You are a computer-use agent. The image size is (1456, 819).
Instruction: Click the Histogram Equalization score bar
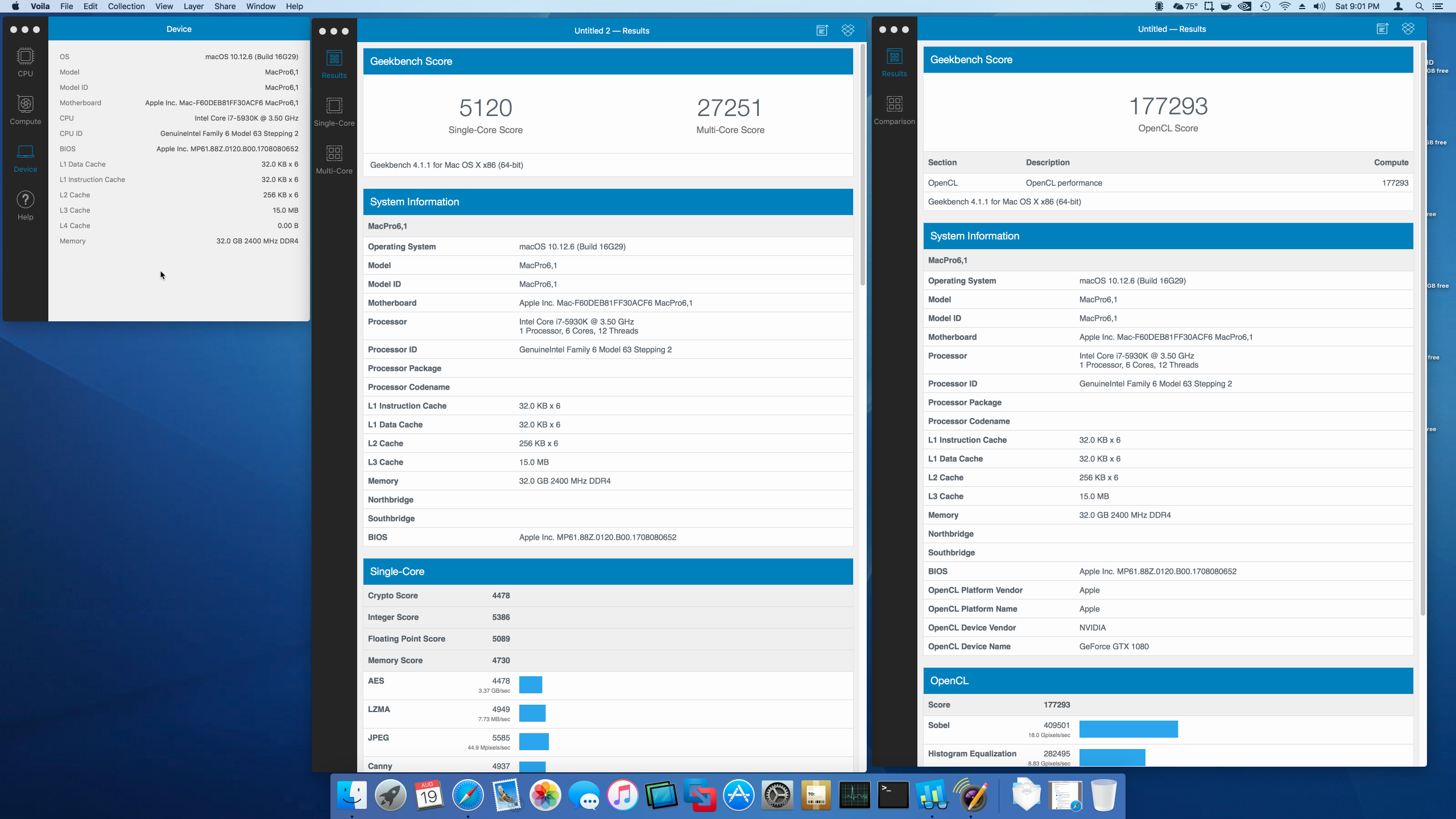[1112, 758]
